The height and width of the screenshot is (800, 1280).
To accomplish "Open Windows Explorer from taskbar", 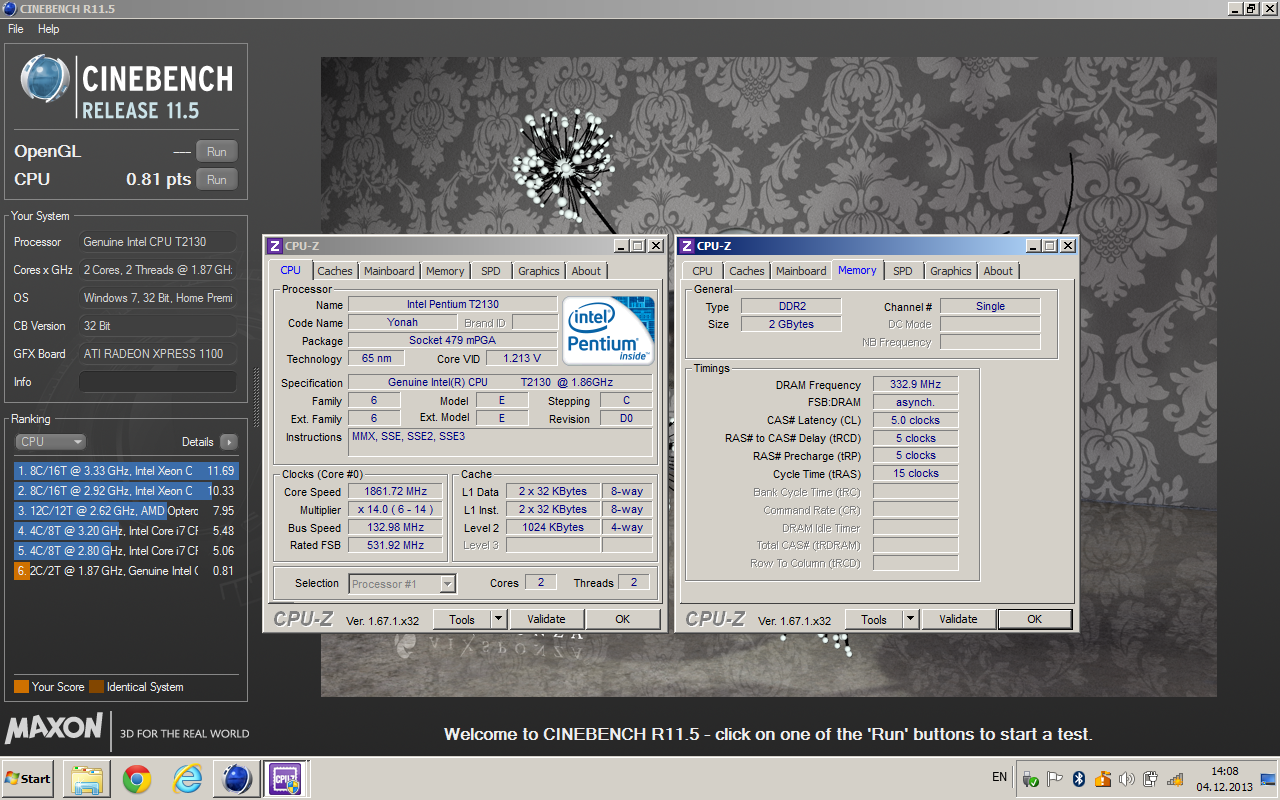I will (x=86, y=778).
